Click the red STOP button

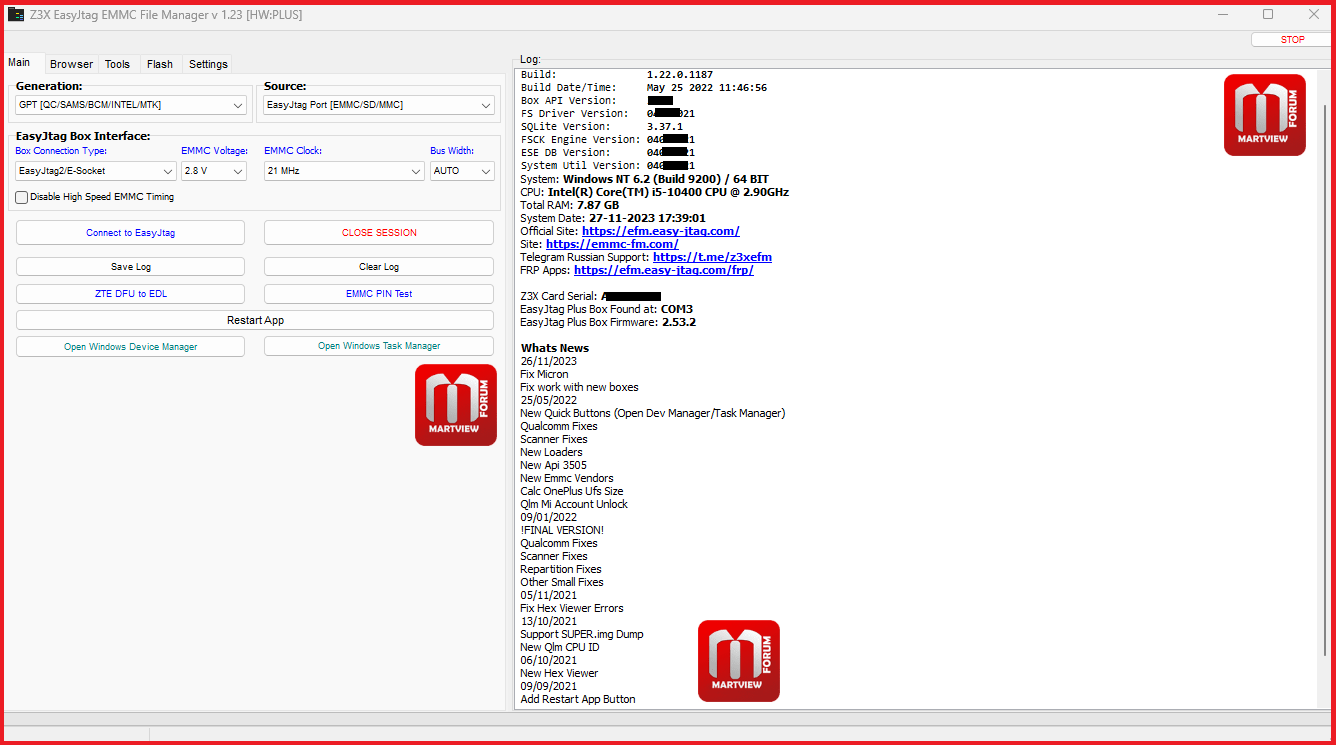(1292, 40)
